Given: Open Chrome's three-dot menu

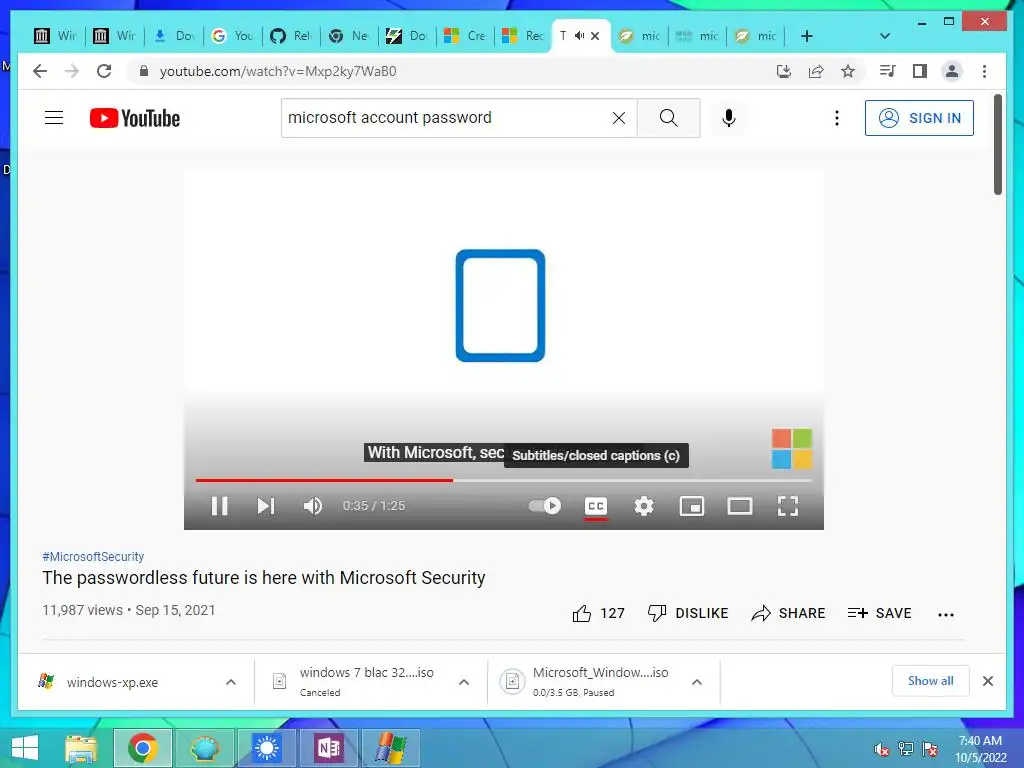Looking at the screenshot, I should point(984,71).
